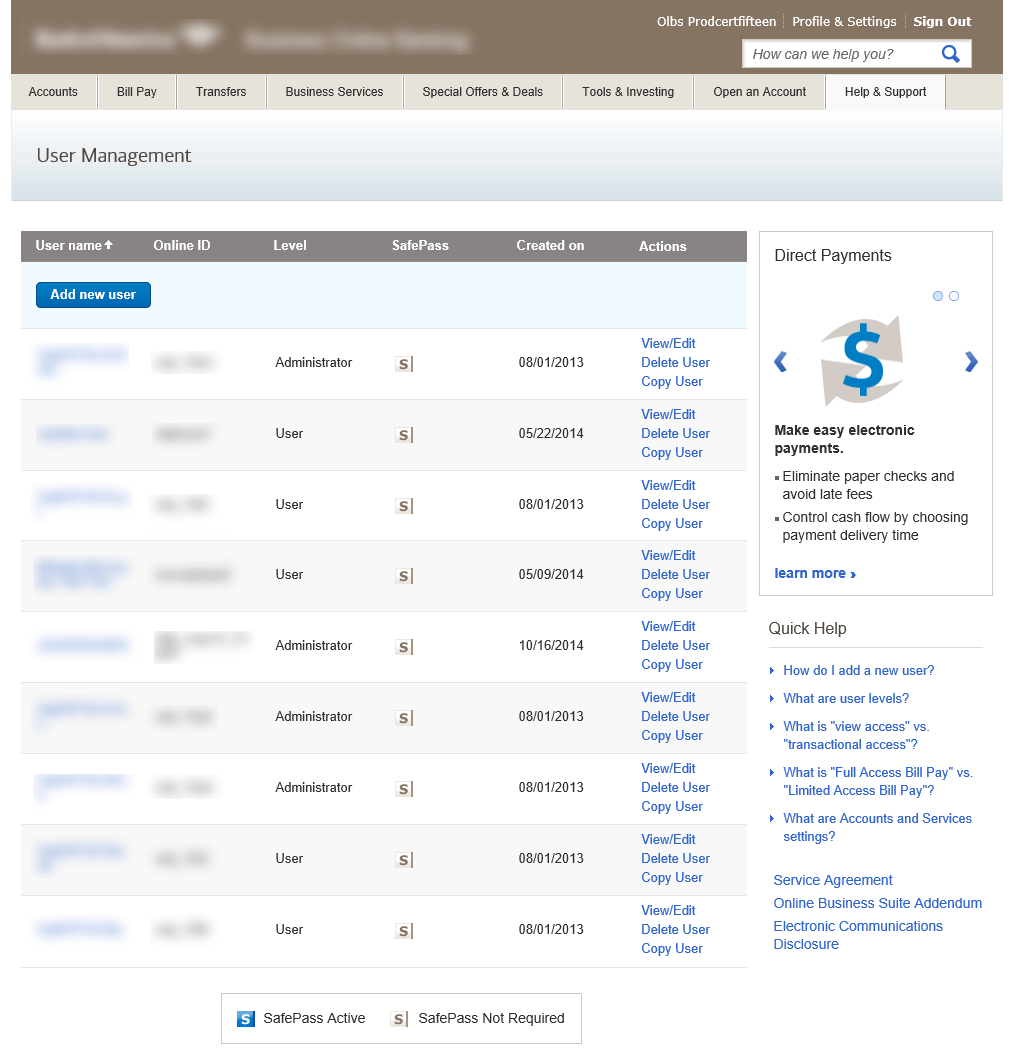Click the Quick Help heading

point(807,628)
